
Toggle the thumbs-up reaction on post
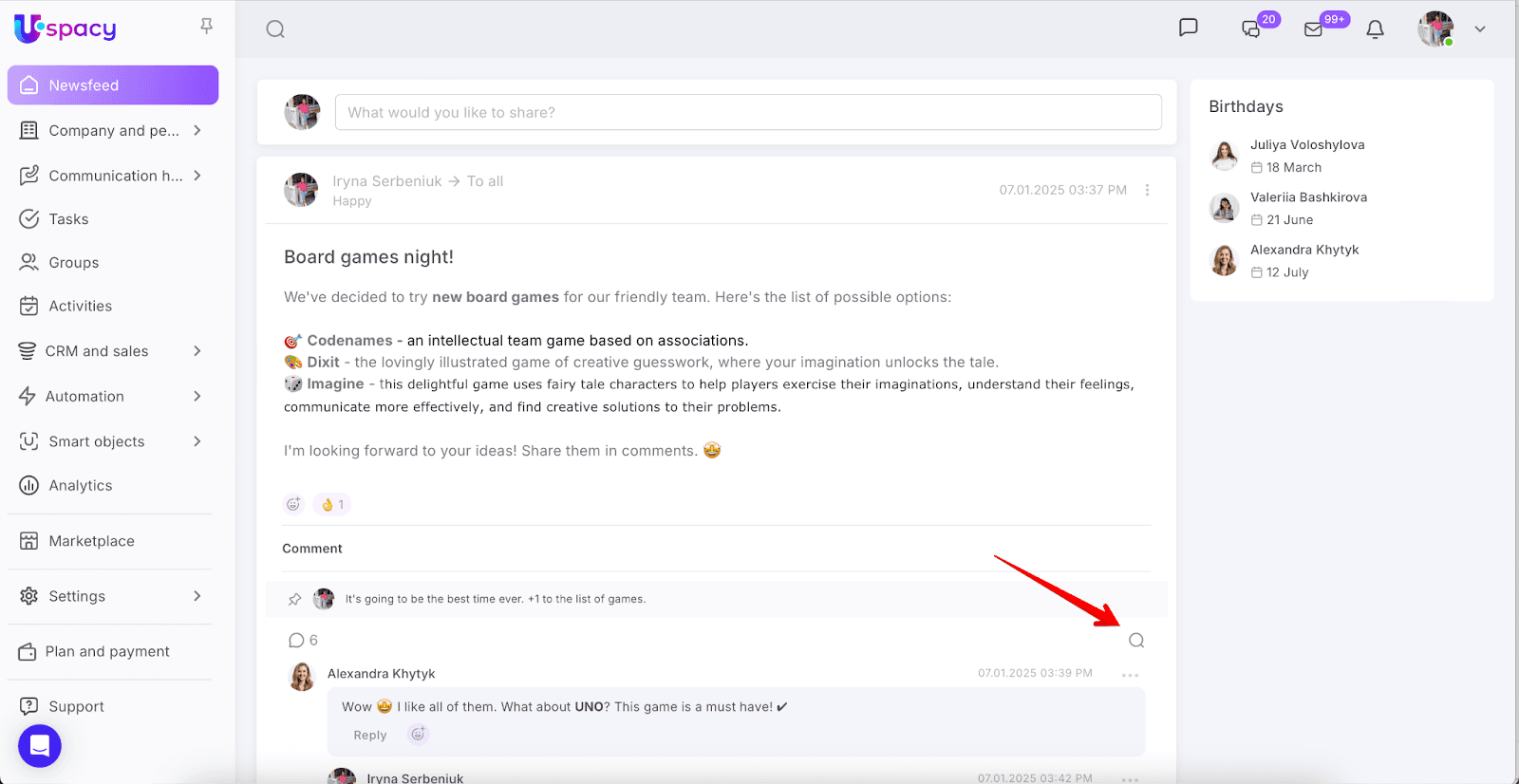click(332, 504)
